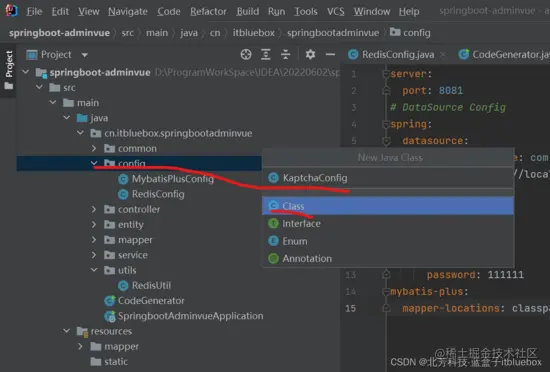Click the controller package folder icon
550x372 pixels.
click(109, 209)
